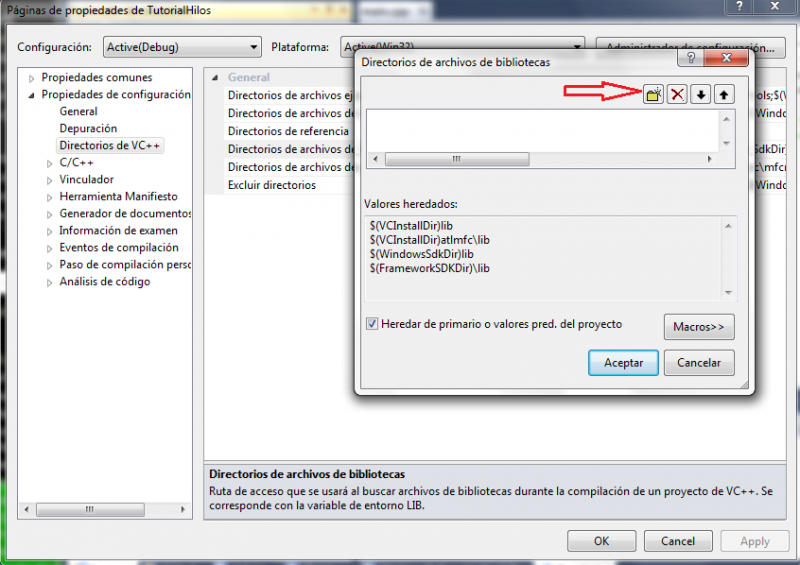Expand Generador de documentos node

[x=49, y=214]
